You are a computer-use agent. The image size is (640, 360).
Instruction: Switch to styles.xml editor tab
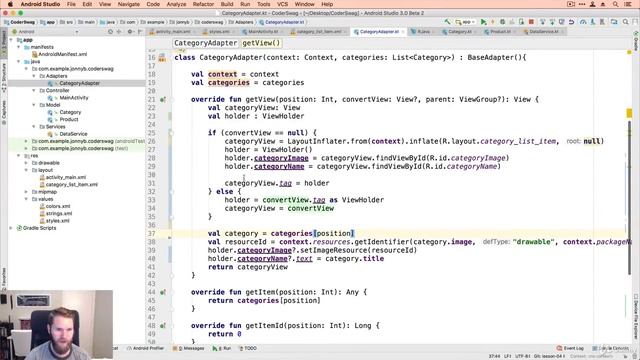click(219, 32)
